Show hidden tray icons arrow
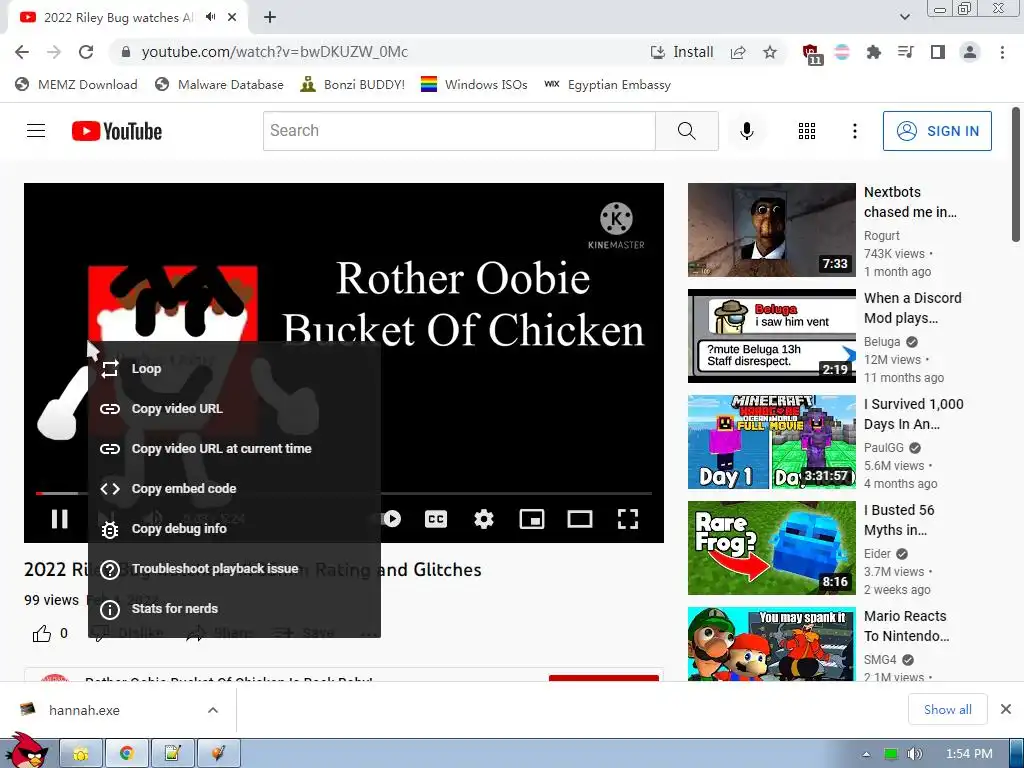The height and width of the screenshot is (768, 1024). point(866,754)
